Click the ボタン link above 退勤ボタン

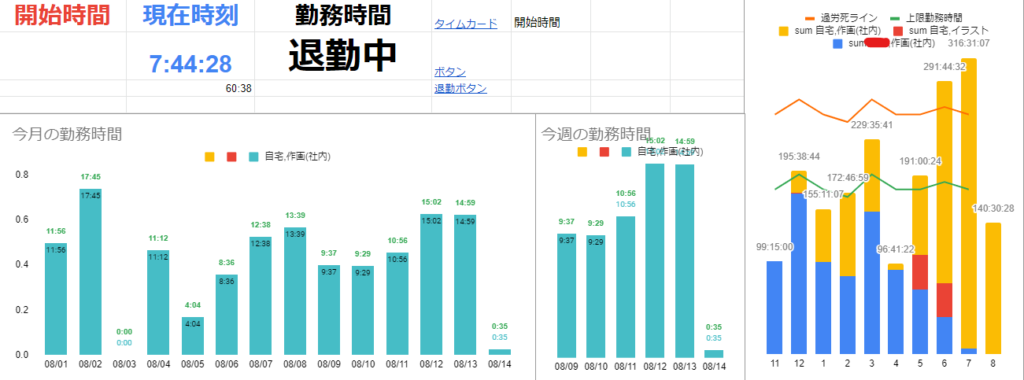coord(450,72)
